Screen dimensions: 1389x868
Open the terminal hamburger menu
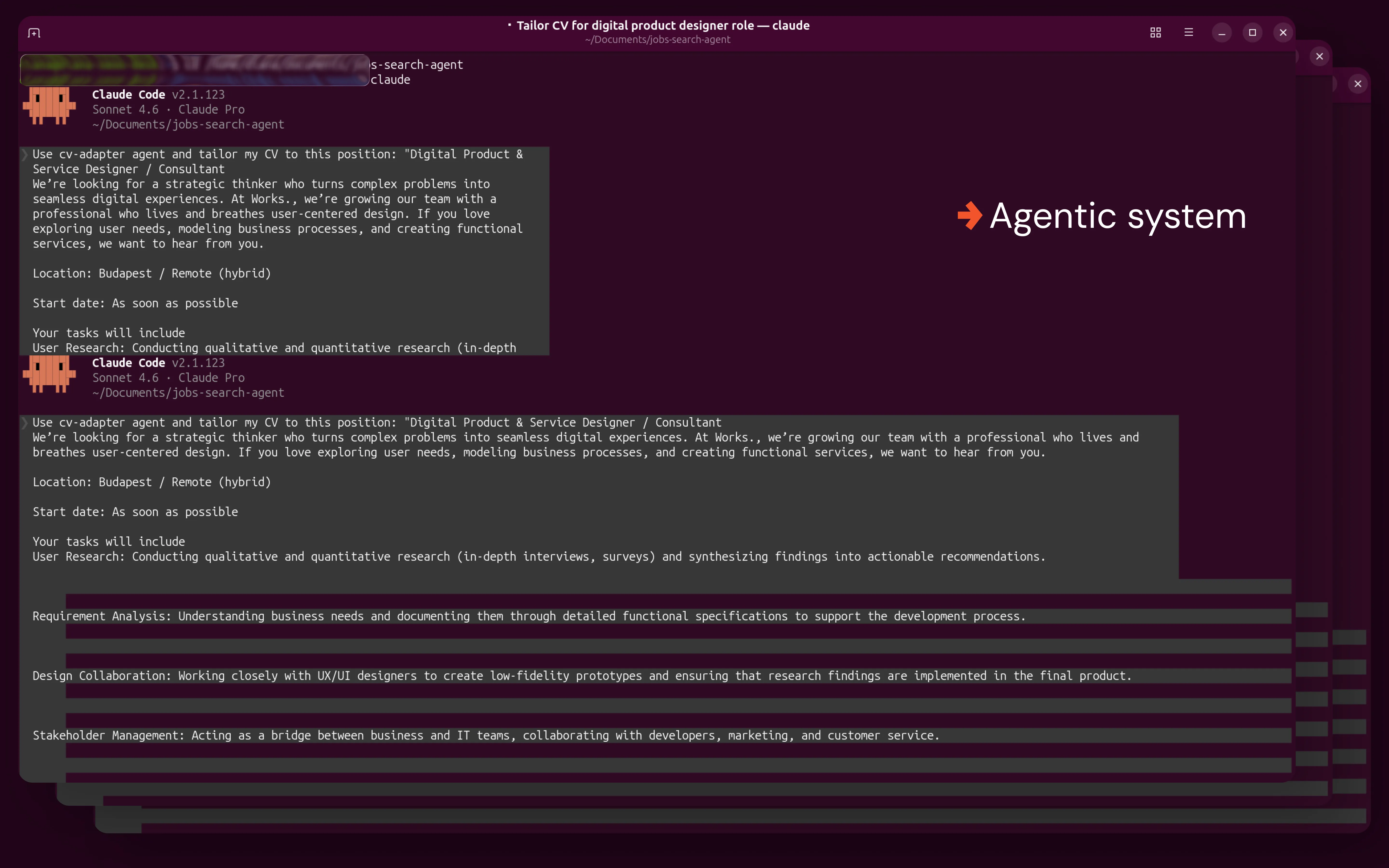point(1189,33)
